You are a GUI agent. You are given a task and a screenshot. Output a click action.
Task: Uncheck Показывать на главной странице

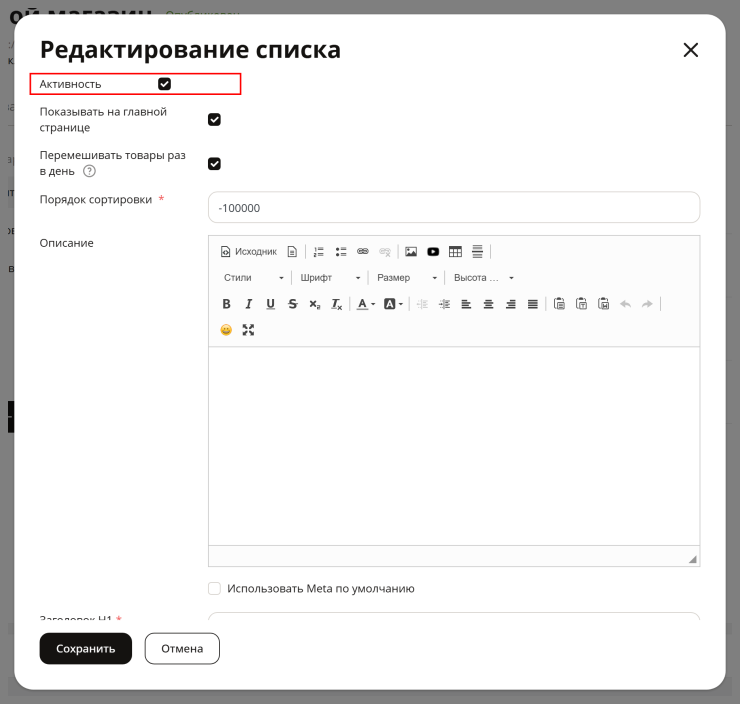coord(214,120)
